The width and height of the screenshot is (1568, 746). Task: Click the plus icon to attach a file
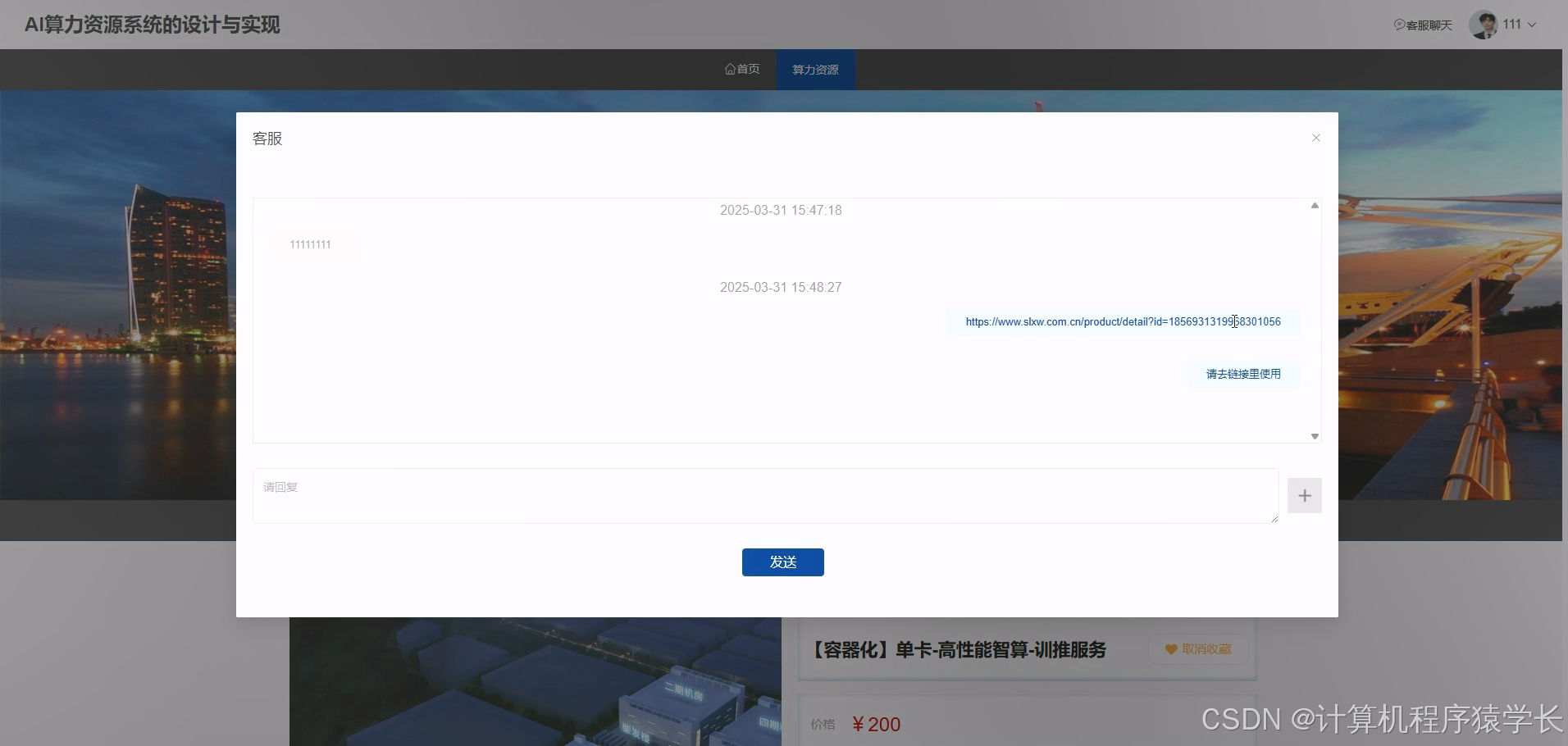click(x=1303, y=495)
